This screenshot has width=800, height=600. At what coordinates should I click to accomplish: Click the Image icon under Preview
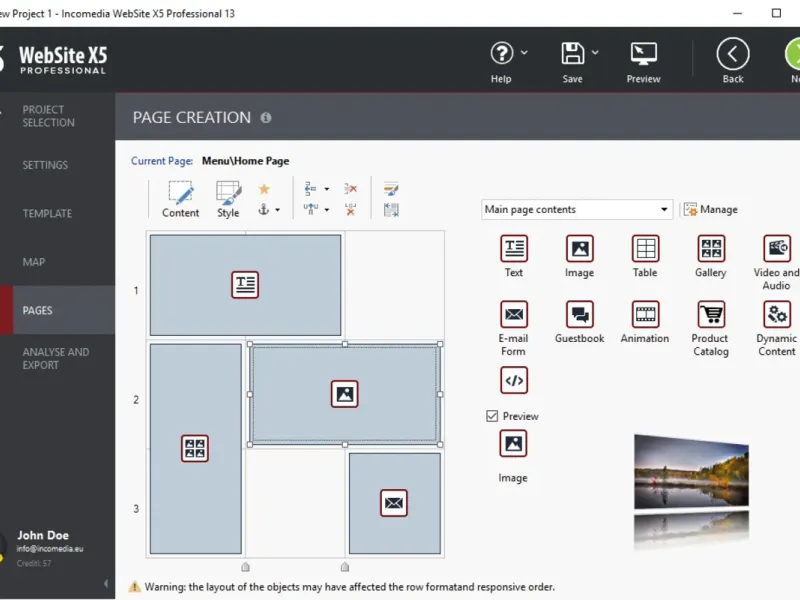(513, 444)
